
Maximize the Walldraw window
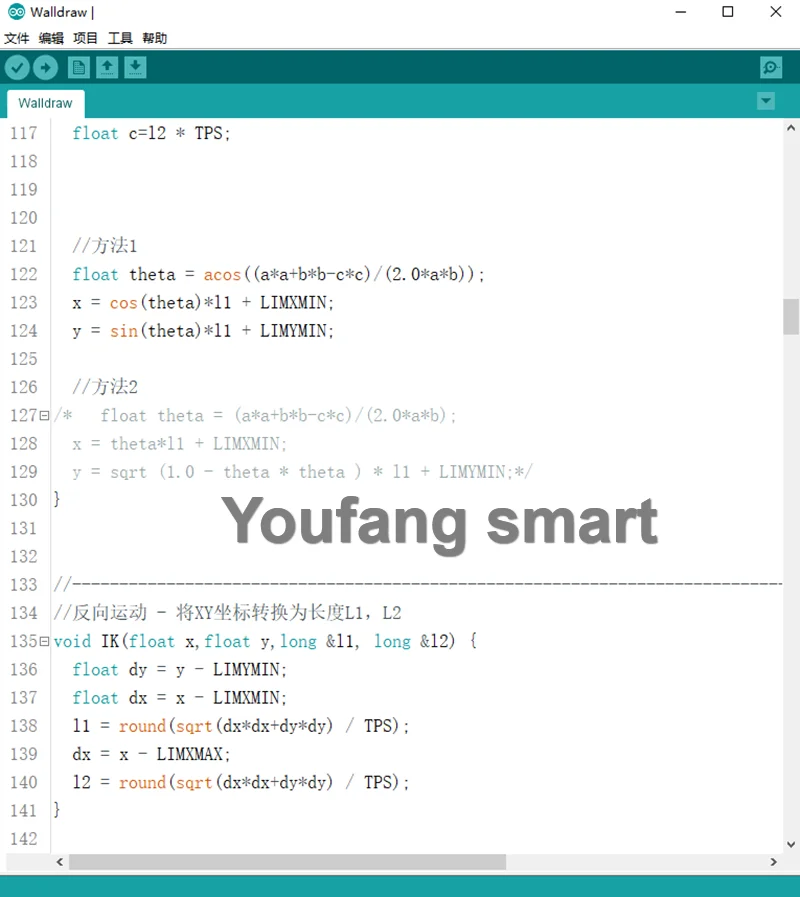728,12
